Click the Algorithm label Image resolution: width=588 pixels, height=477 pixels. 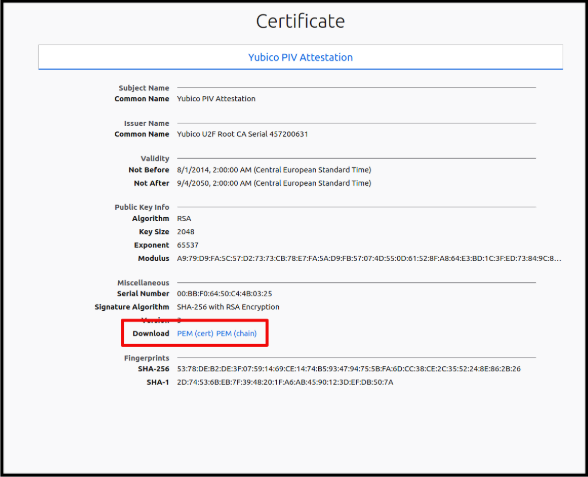point(150,218)
